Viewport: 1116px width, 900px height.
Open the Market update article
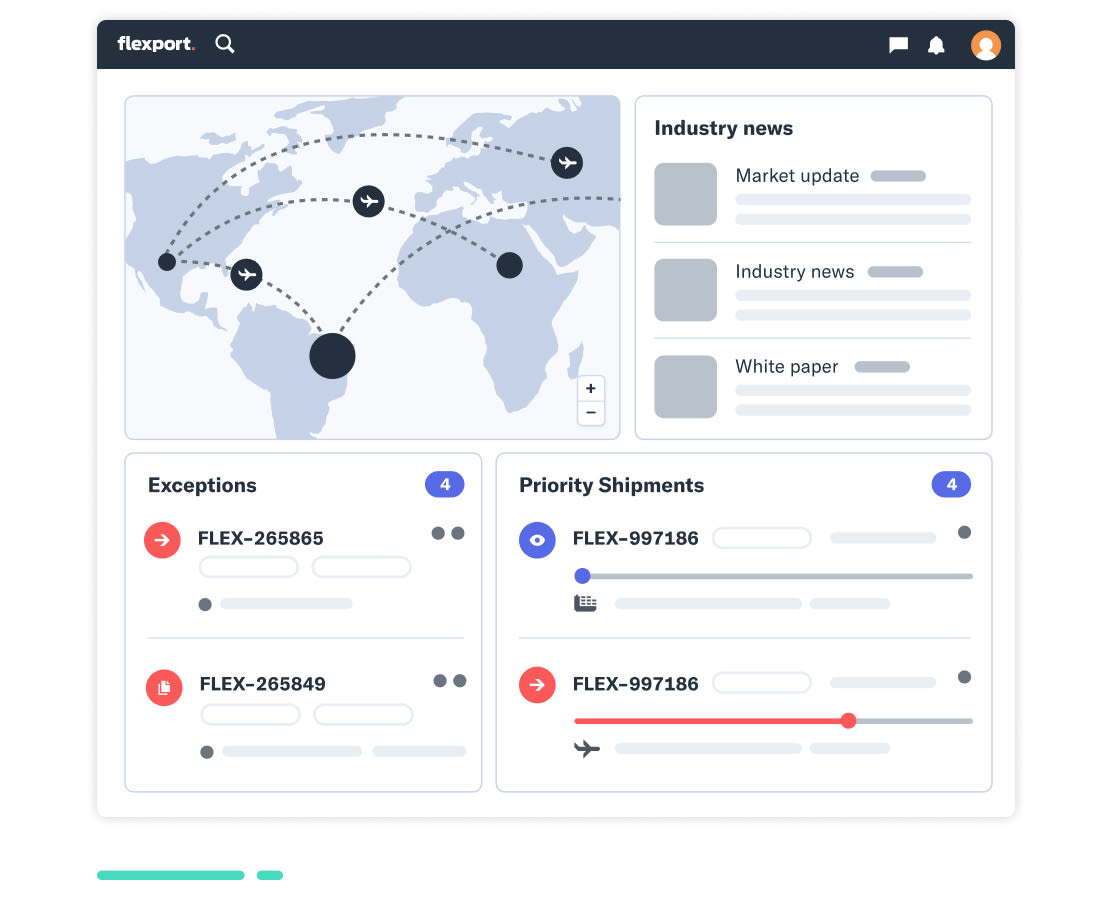point(797,176)
